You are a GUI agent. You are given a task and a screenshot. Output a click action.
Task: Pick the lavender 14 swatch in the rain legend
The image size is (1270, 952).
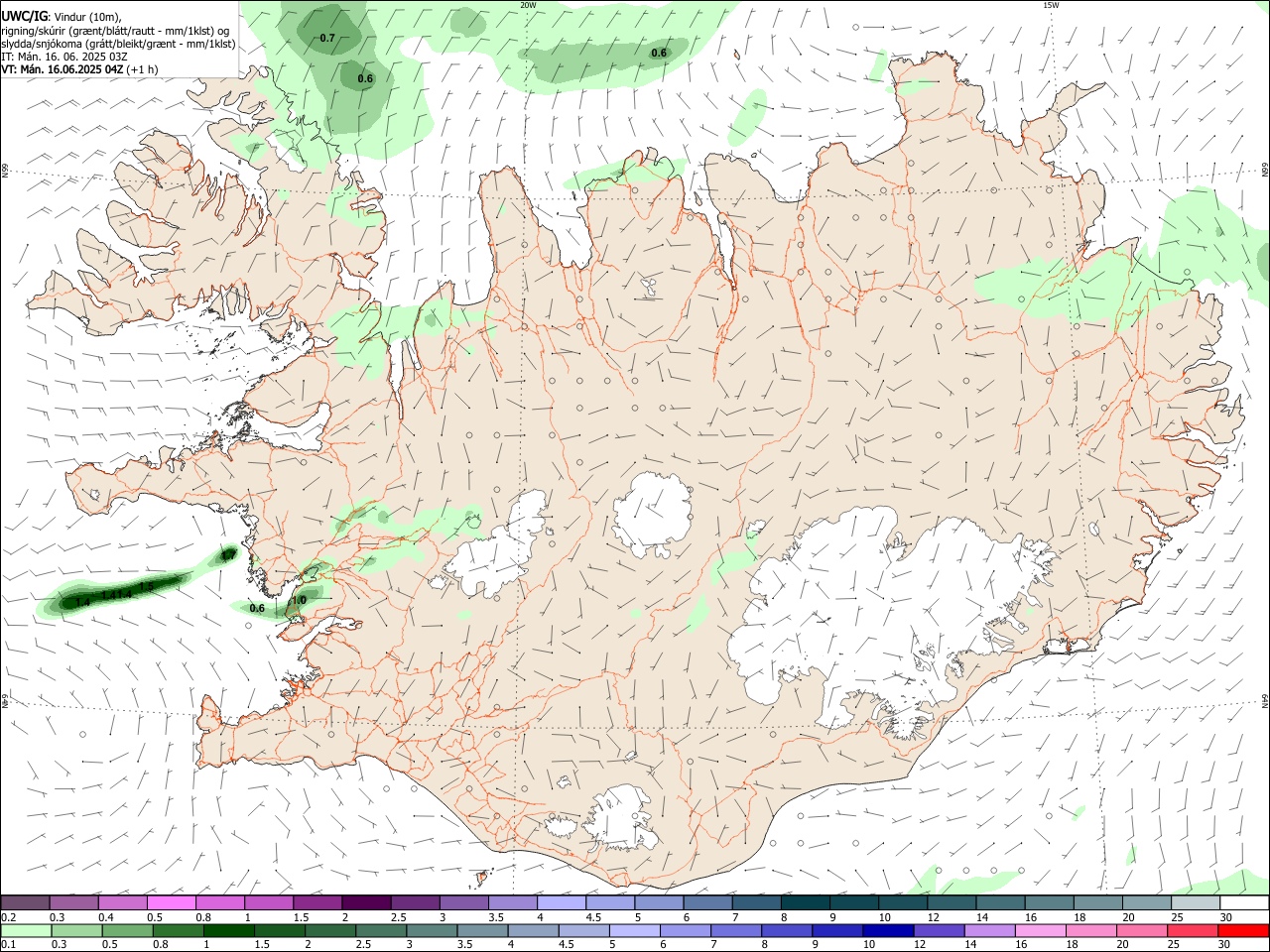click(990, 931)
